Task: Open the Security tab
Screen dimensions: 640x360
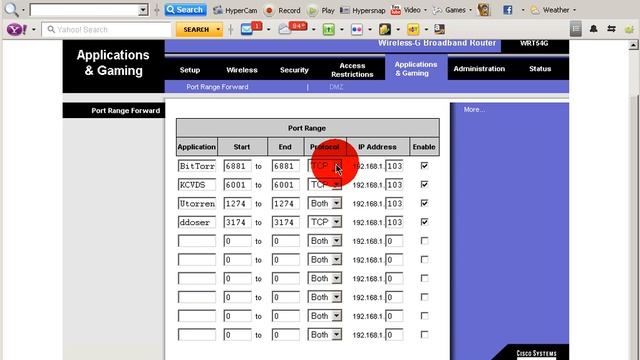Action: click(x=294, y=70)
